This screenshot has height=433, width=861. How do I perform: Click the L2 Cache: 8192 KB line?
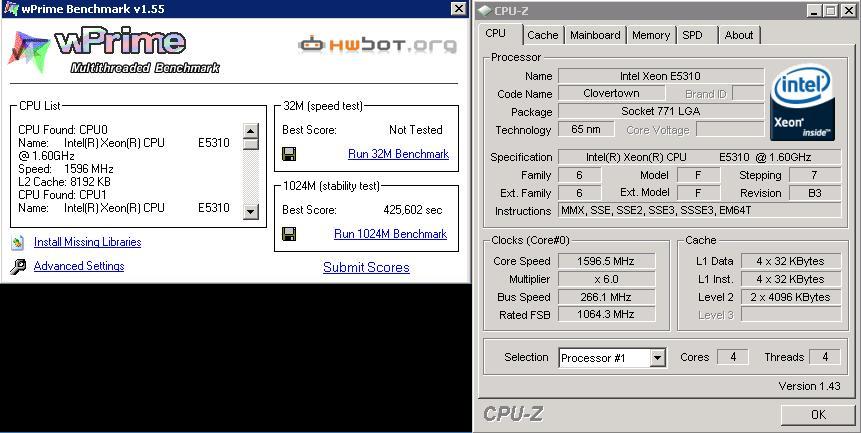(65, 182)
